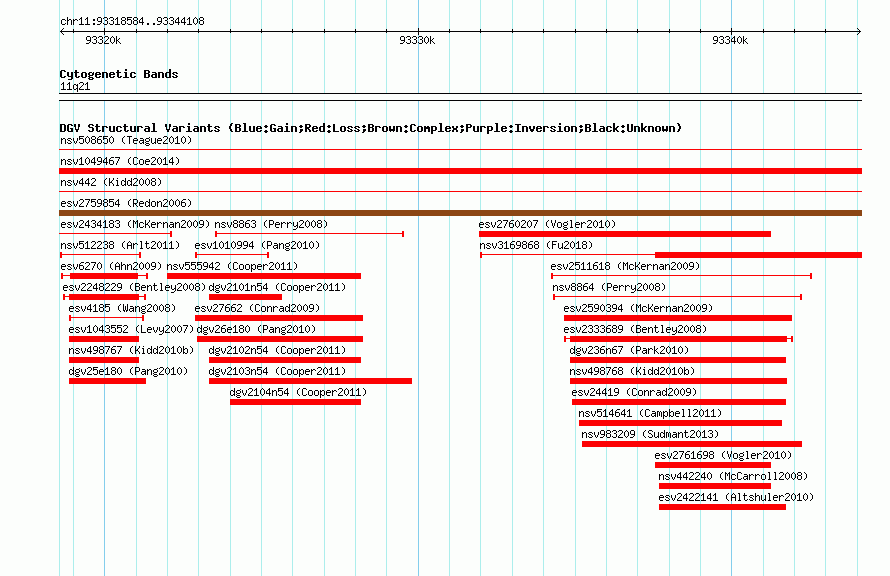The image size is (890, 576).
Task: Open the esv2760207 (Vogler2010) variant
Action: coord(547,224)
